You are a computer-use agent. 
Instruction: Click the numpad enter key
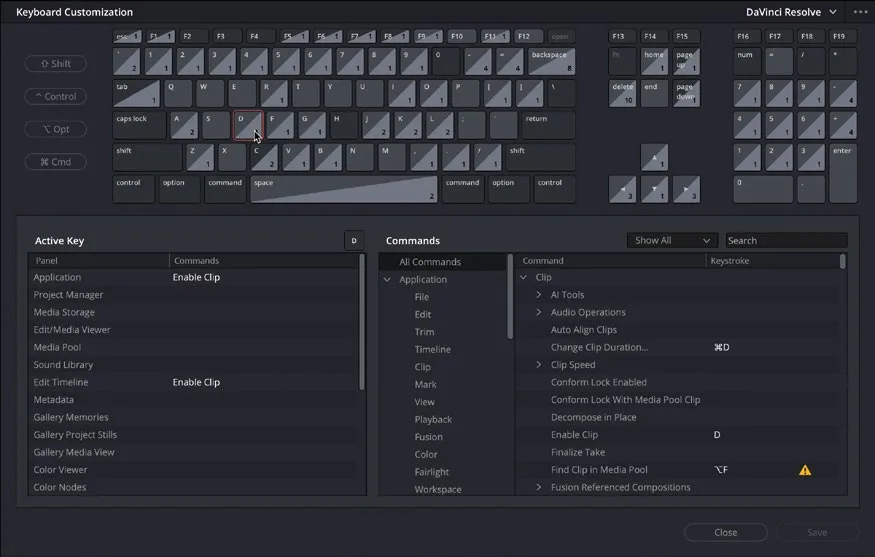[x=843, y=173]
